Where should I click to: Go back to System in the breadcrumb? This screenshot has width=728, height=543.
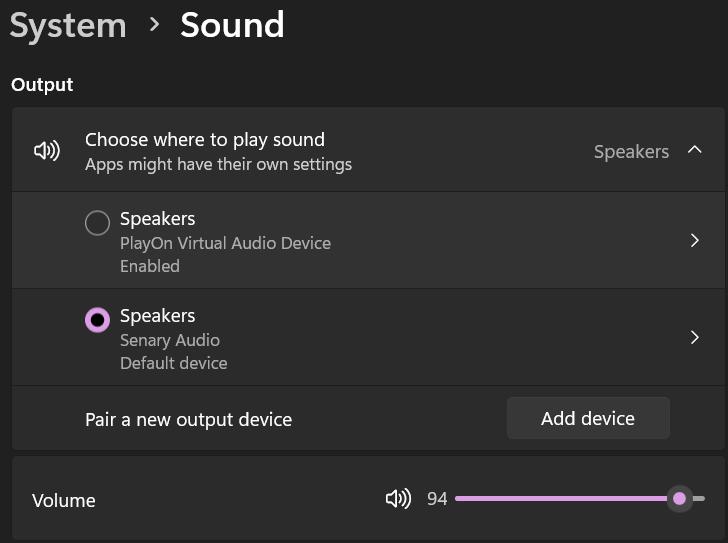(x=68, y=25)
